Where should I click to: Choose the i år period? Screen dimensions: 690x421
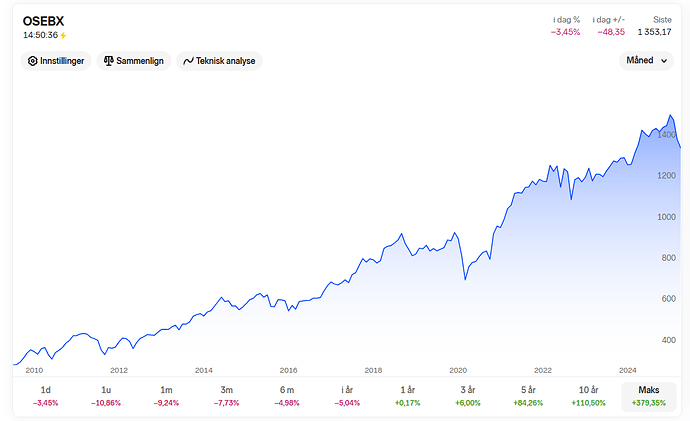347,396
